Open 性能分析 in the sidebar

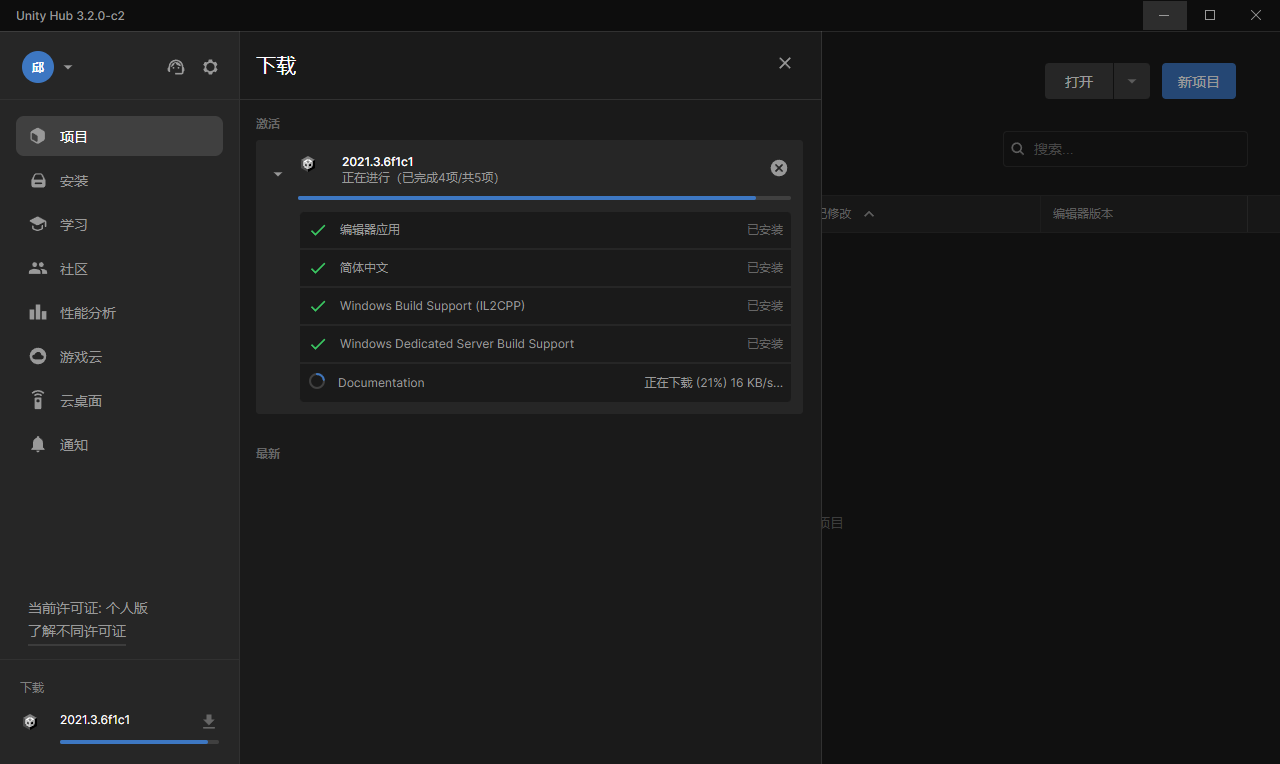pyautogui.click(x=119, y=313)
